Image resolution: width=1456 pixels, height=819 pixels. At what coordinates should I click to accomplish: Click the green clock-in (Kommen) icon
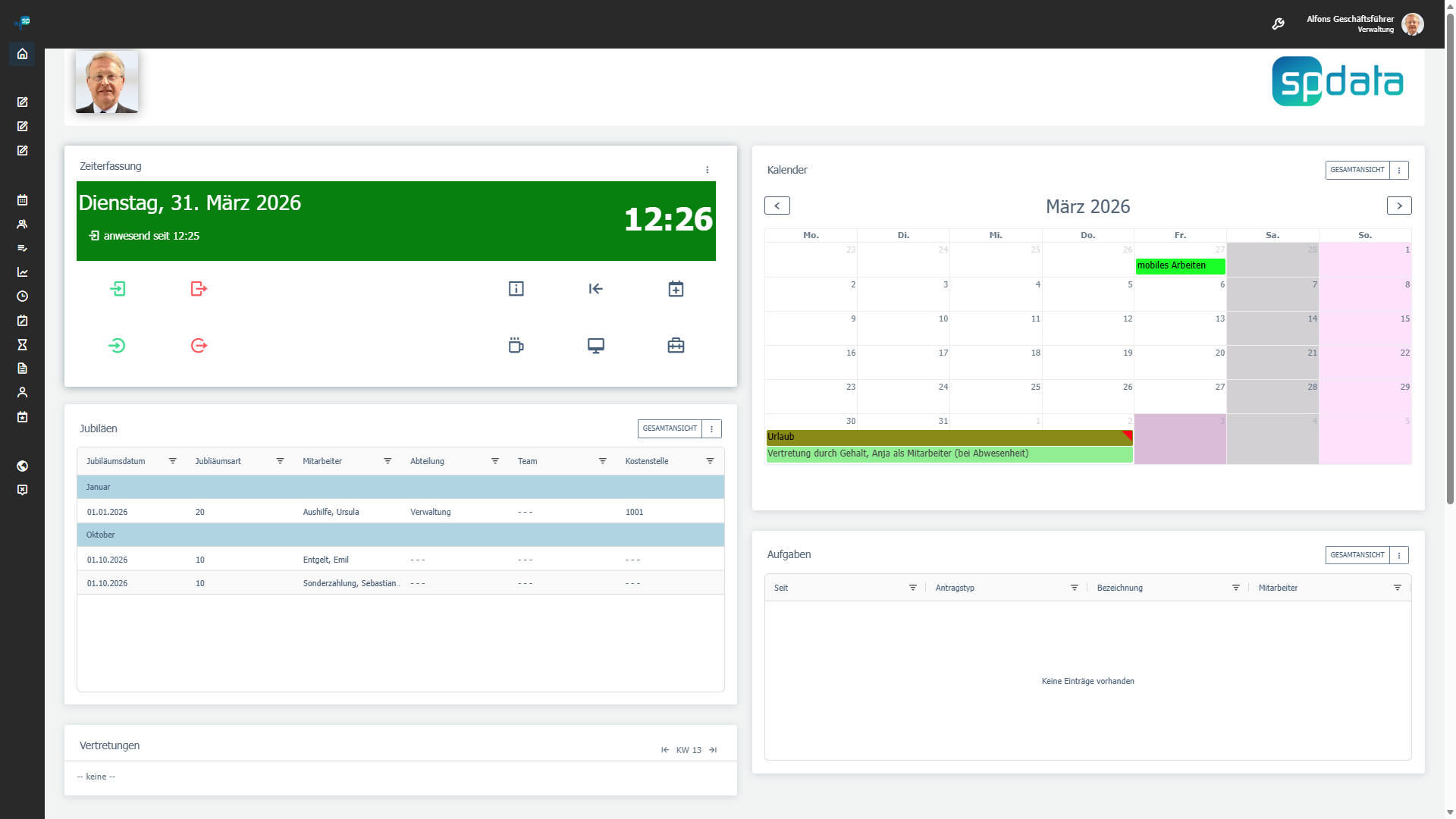tap(118, 289)
